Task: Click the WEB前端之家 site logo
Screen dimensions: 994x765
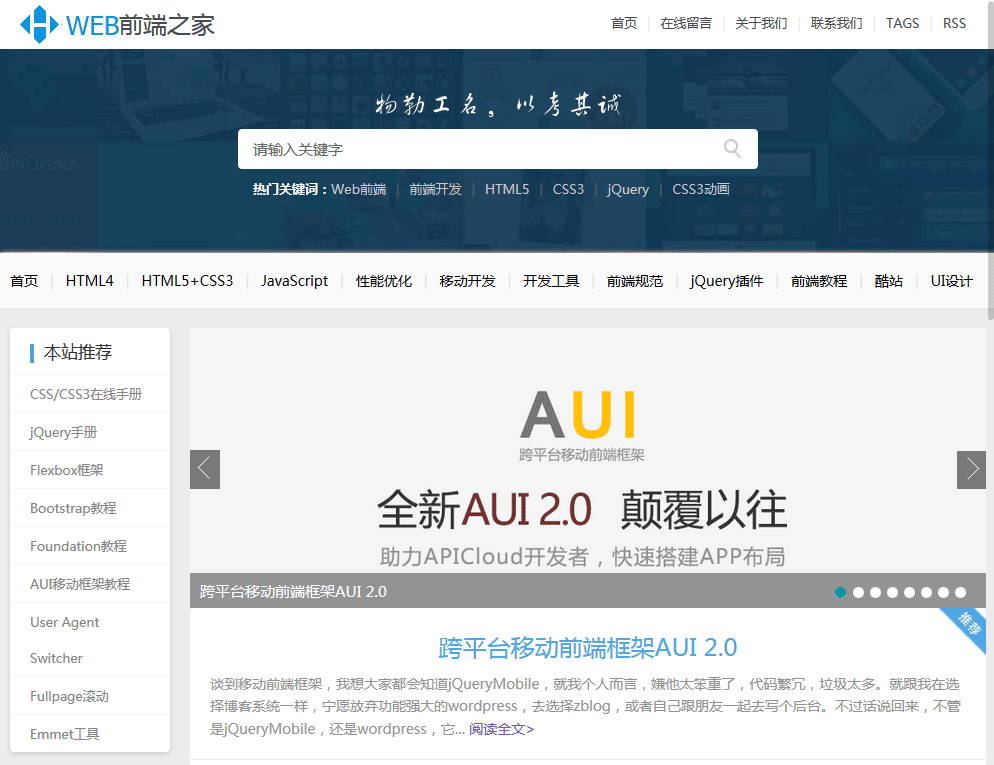Action: pos(117,25)
